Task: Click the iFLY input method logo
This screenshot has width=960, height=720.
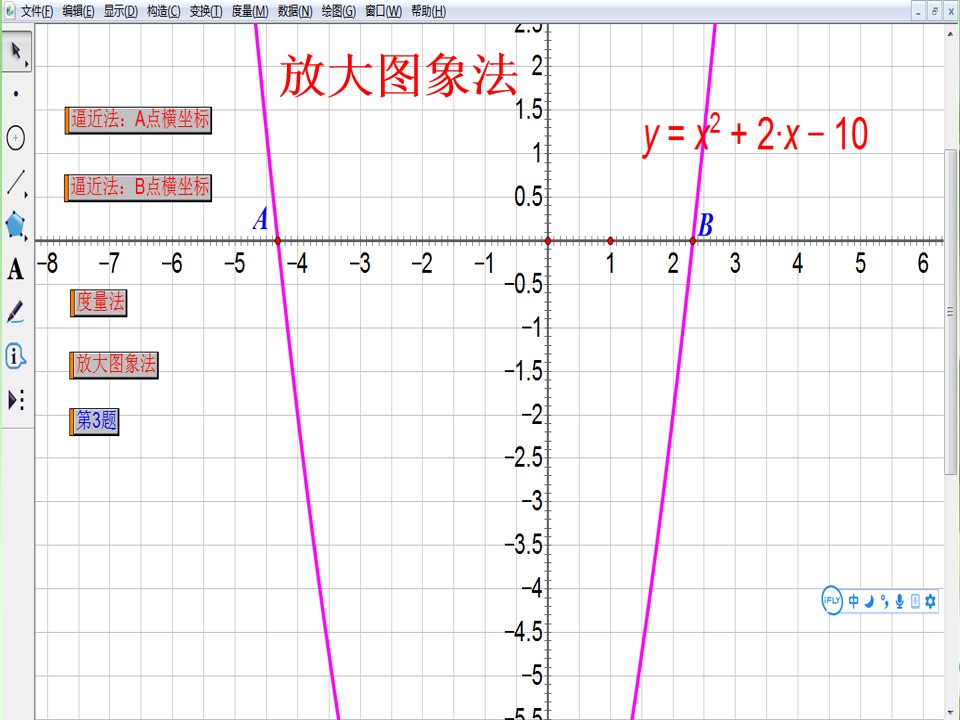Action: pyautogui.click(x=831, y=601)
